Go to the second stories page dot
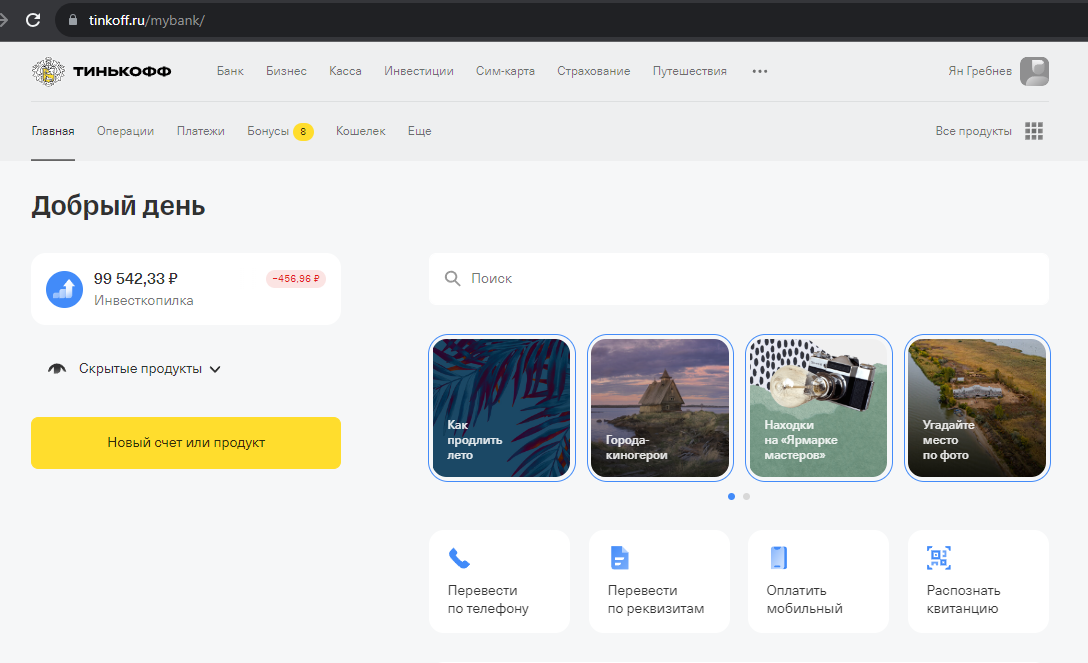Screen dimensions: 1088x663 (747, 497)
